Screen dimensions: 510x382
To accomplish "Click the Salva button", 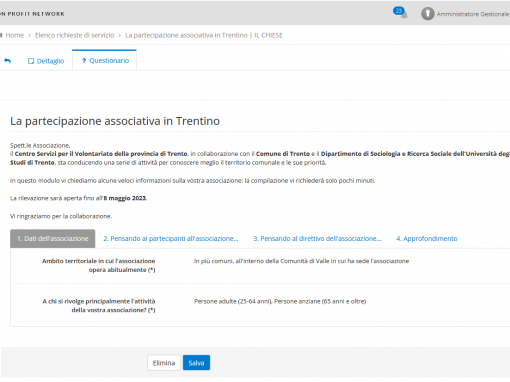I will point(196,363).
